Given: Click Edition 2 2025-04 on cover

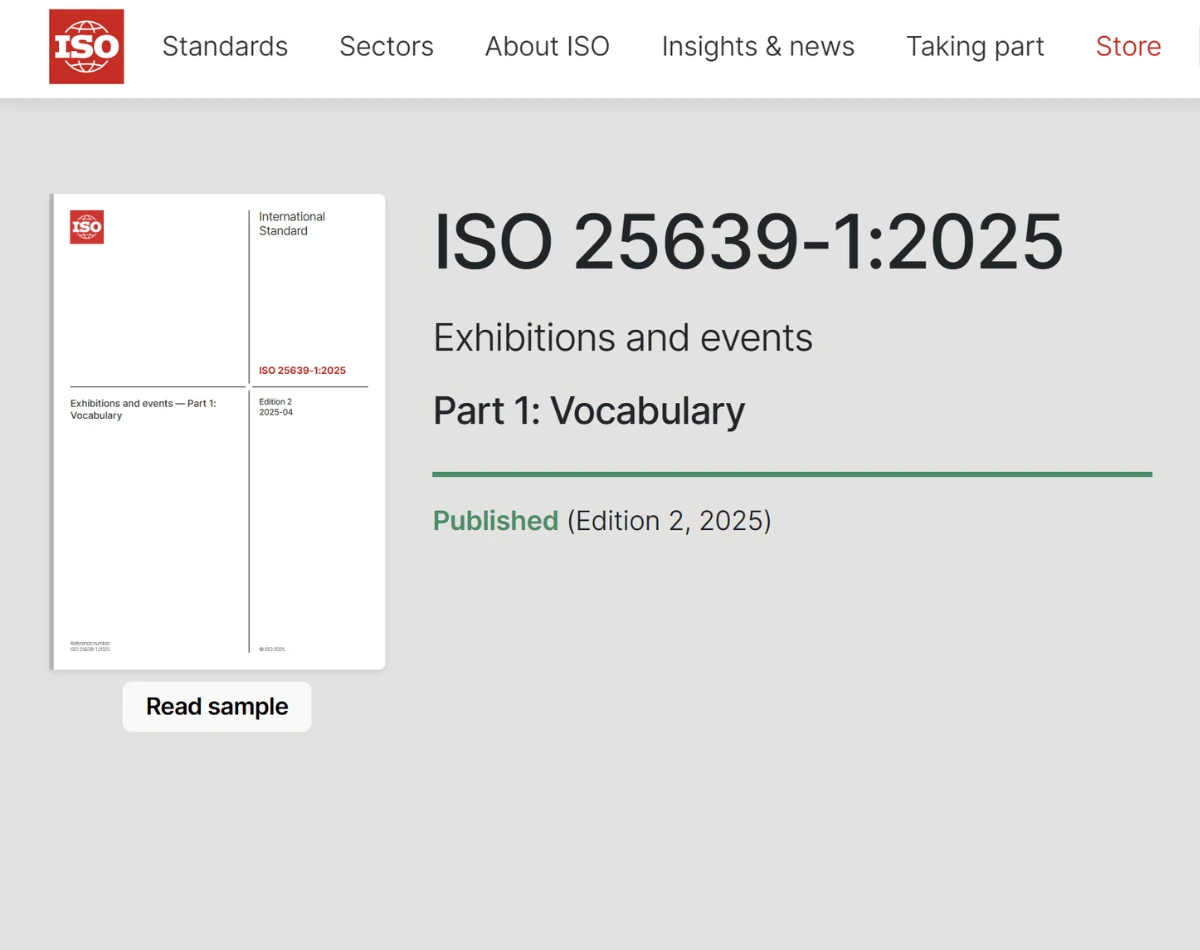Looking at the screenshot, I should [276, 407].
